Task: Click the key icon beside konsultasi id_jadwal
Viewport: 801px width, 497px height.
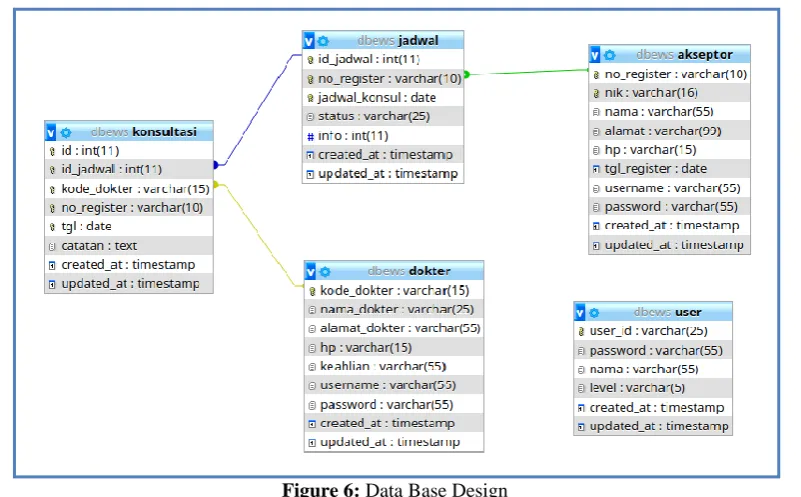Action: pyautogui.click(x=52, y=170)
